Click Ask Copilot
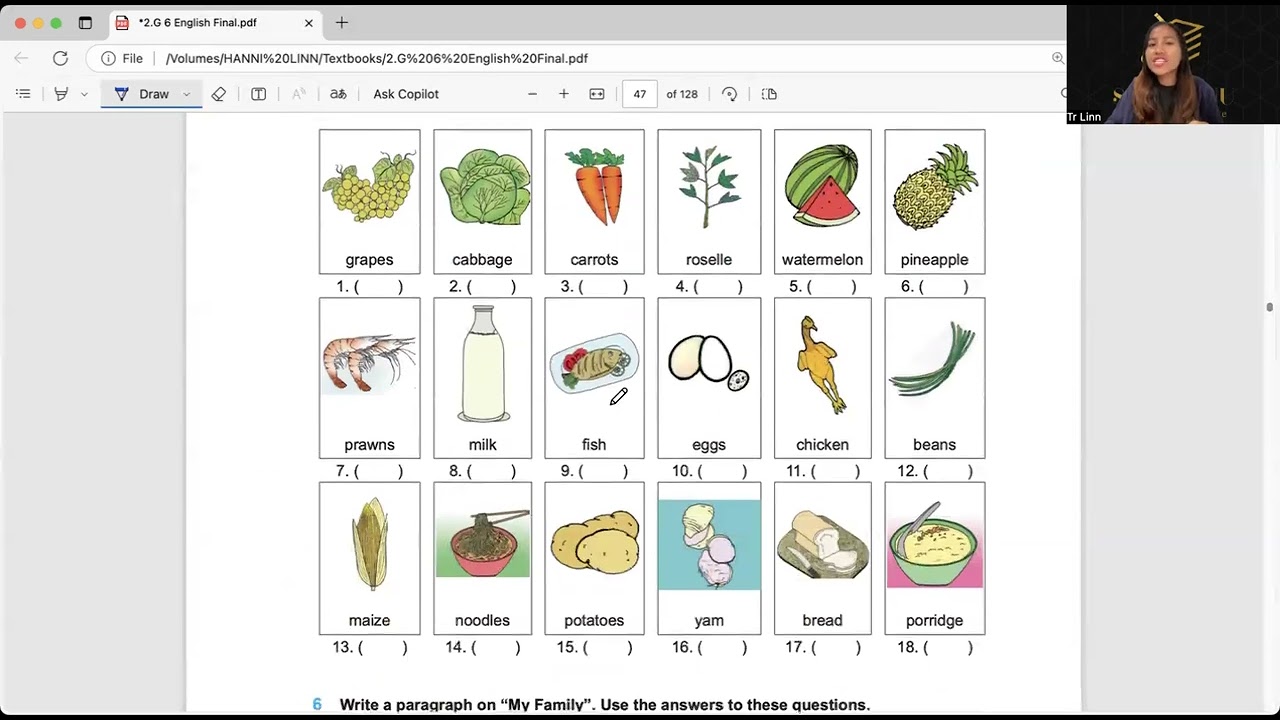This screenshot has width=1280, height=720. (406, 94)
